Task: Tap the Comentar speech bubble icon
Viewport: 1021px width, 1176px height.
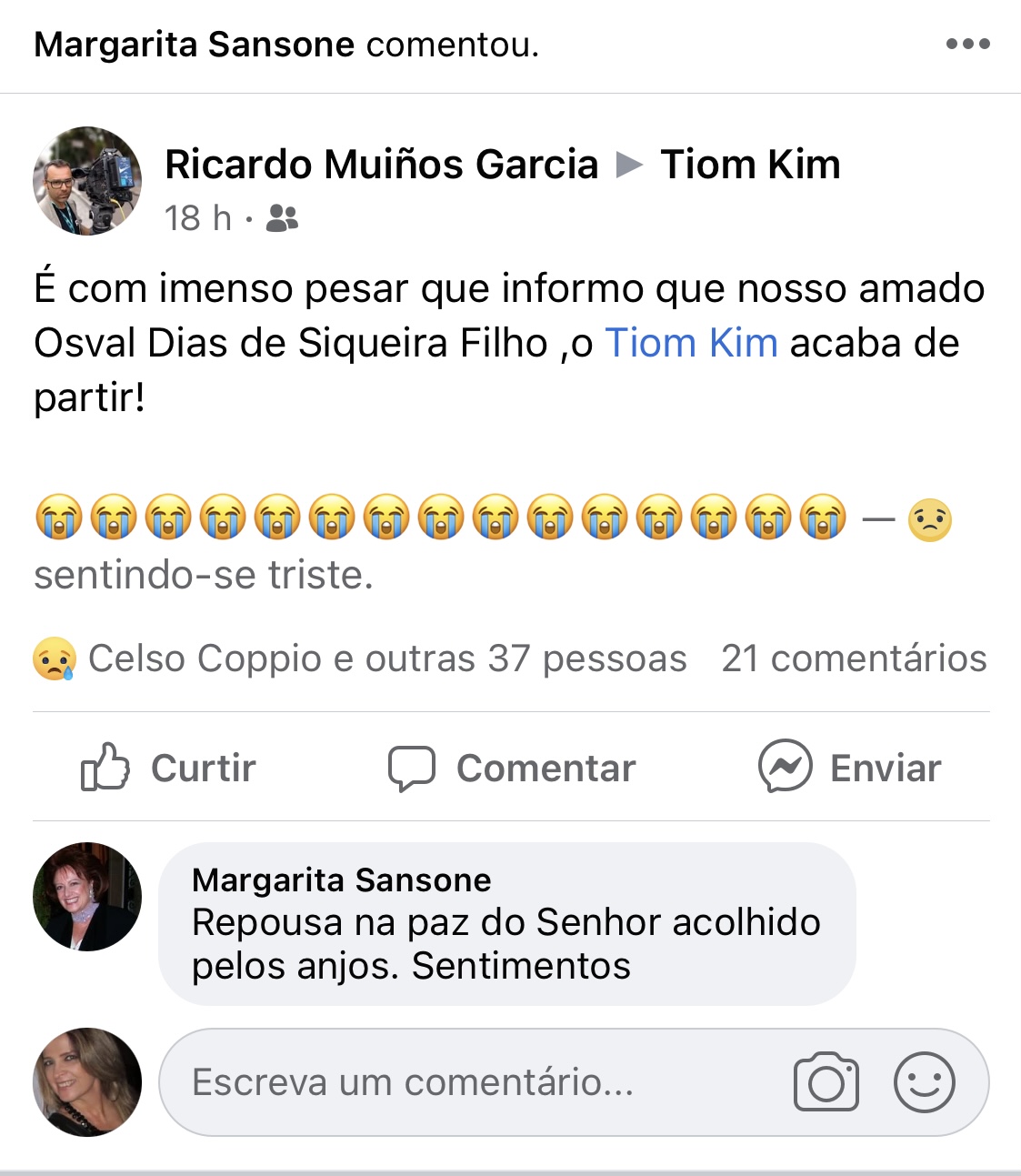Action: [x=411, y=769]
